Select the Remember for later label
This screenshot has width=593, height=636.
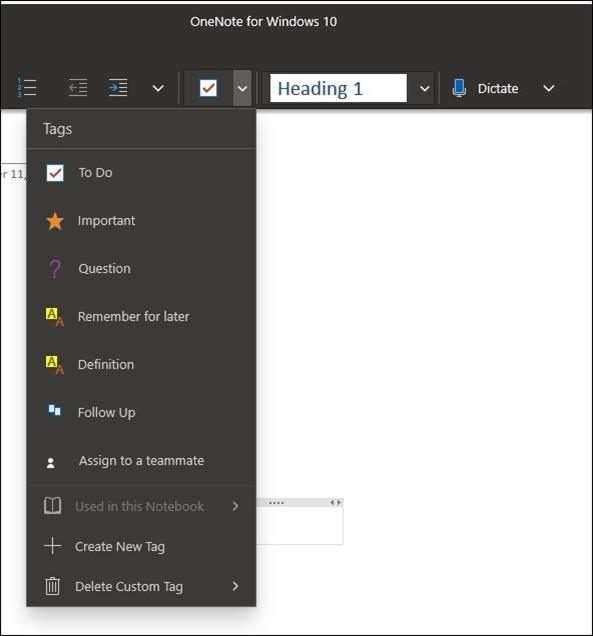pyautogui.click(x=133, y=316)
